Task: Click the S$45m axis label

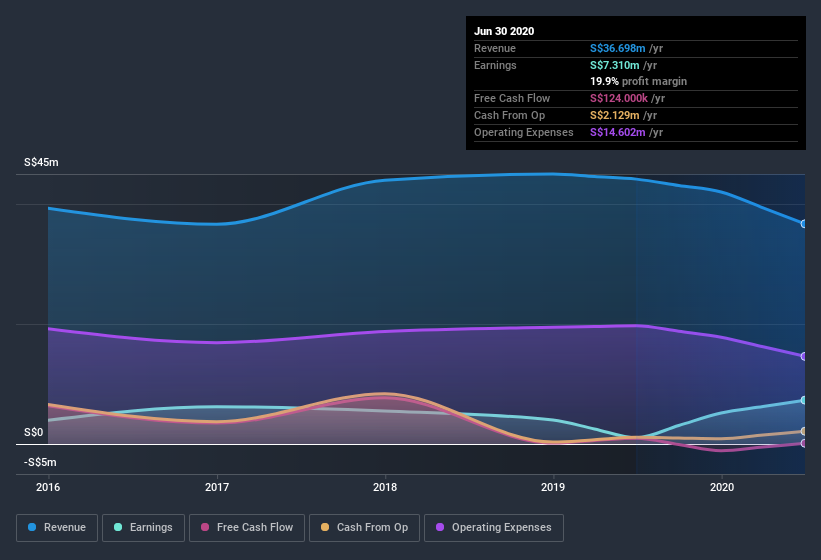Action: pos(41,162)
